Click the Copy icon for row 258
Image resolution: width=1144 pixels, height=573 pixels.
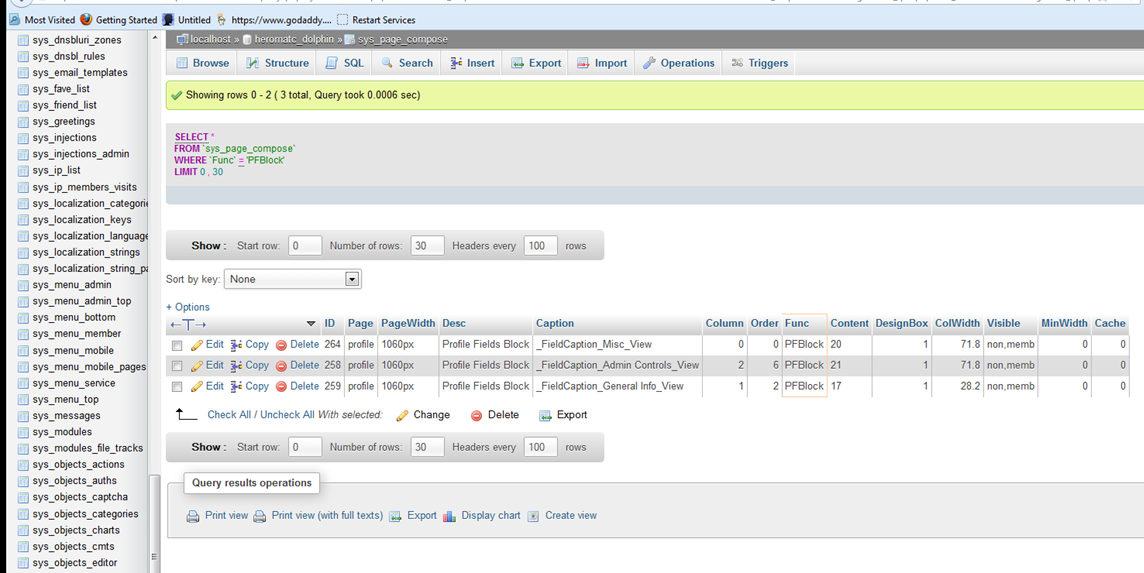(237, 366)
